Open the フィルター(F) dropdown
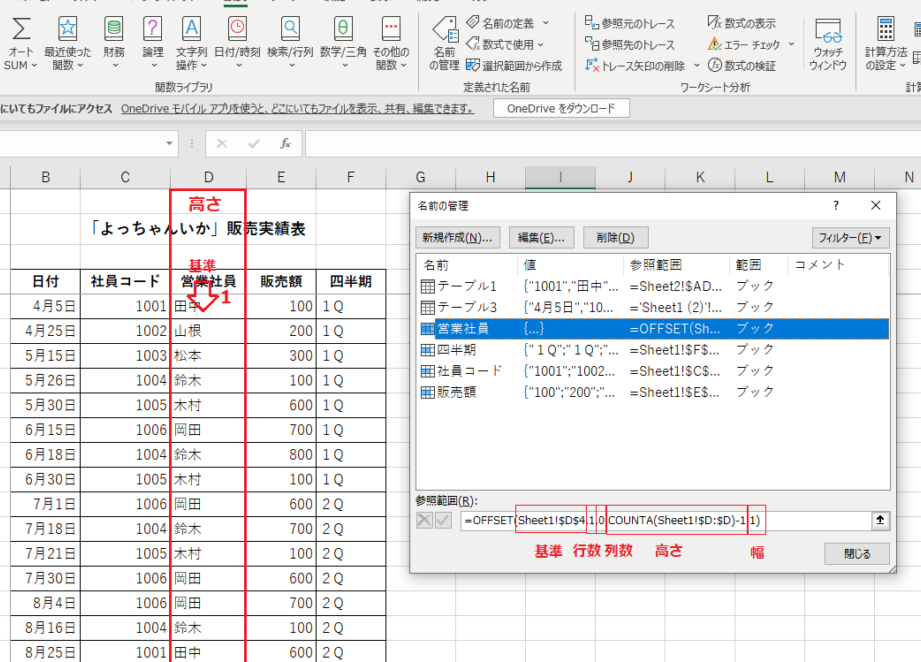This screenshot has width=921, height=662. click(851, 238)
